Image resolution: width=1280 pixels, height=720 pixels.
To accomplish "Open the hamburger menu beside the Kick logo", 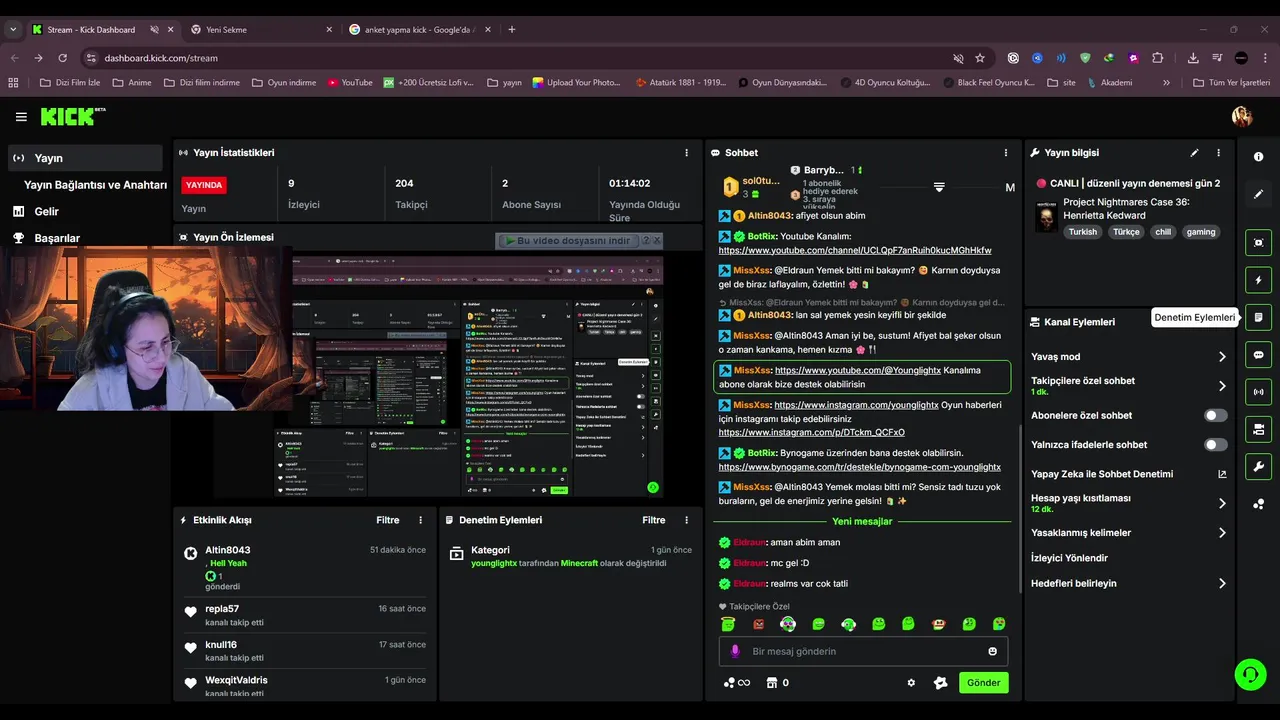I will (x=21, y=117).
